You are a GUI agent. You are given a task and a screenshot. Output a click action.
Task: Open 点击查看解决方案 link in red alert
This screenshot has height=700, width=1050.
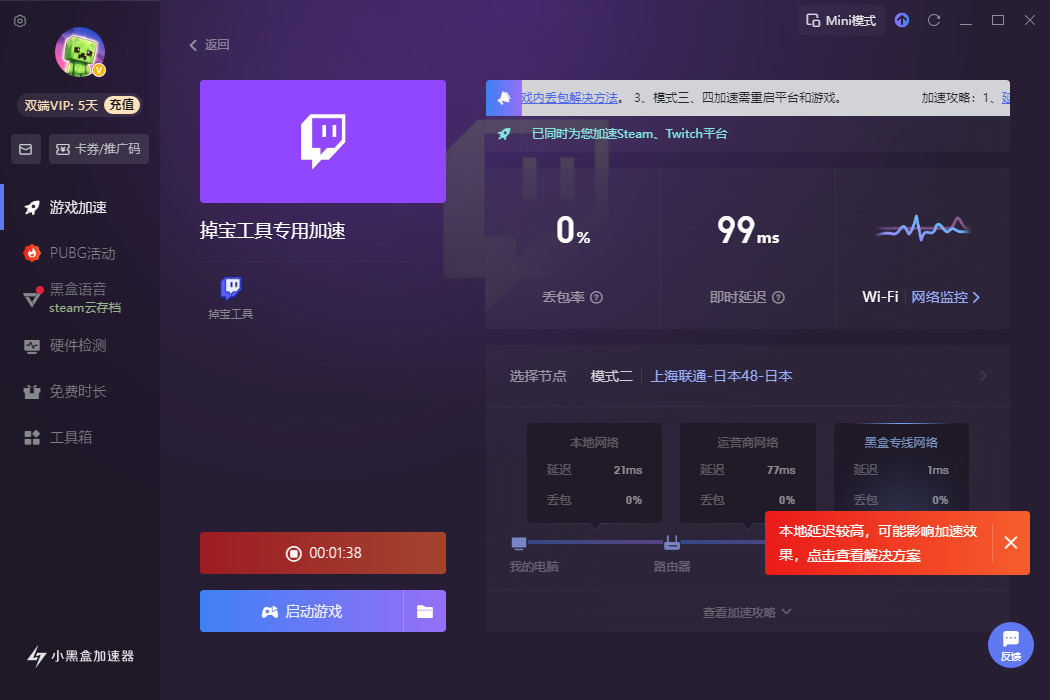click(x=863, y=555)
